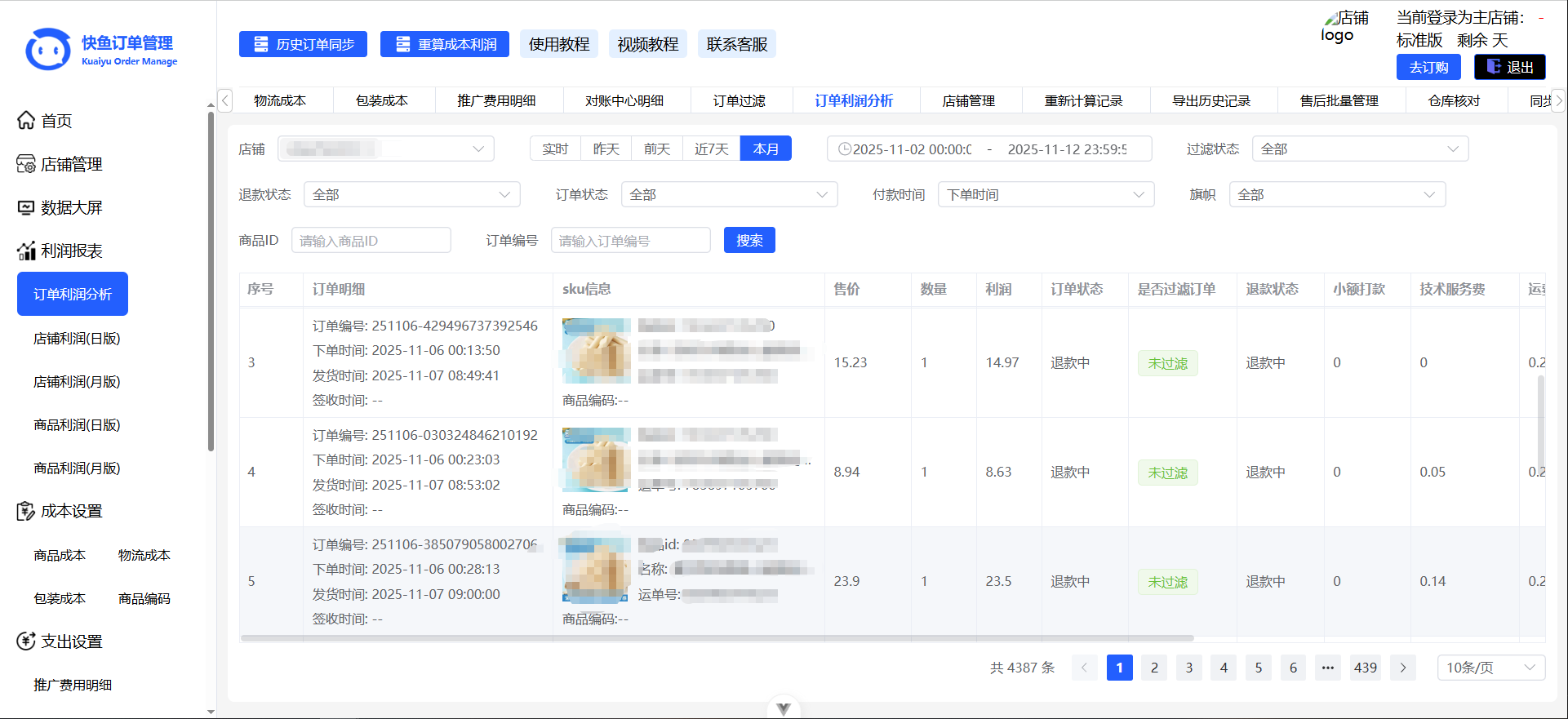Click the 成本设置 sidebar icon
The width and height of the screenshot is (1568, 719).
click(26, 511)
